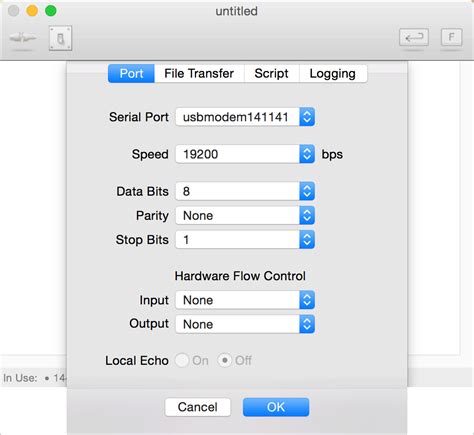Open the Speed dropdown showing 19200
This screenshot has width=474, height=435.
[x=245, y=154]
